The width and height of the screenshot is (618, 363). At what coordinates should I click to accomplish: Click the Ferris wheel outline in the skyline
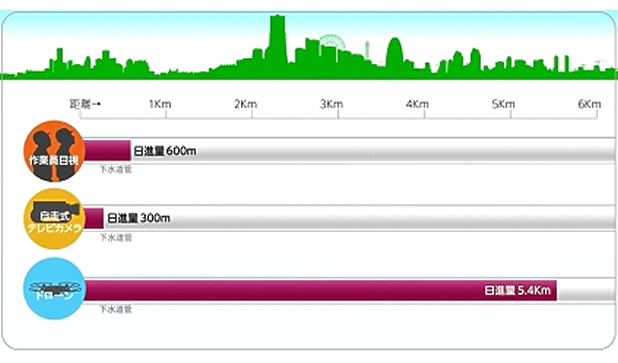coord(332,42)
